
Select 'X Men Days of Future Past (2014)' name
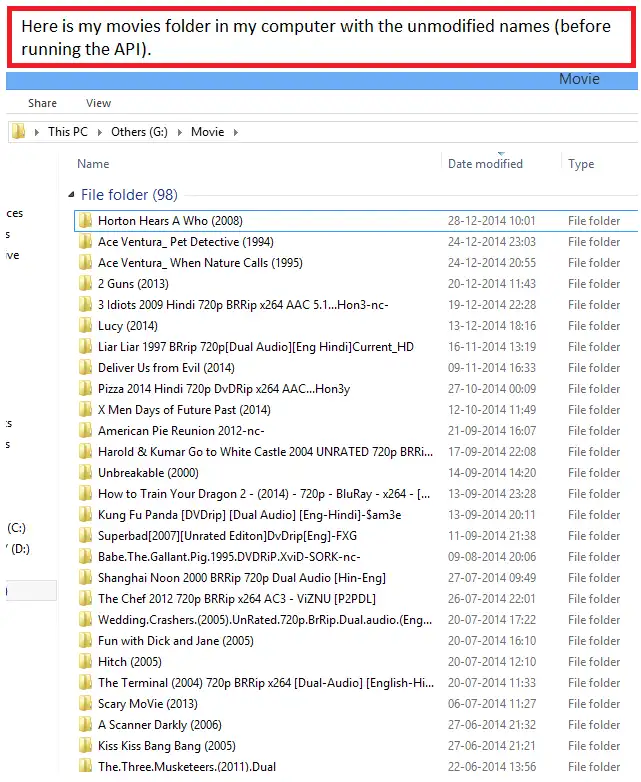click(x=184, y=409)
